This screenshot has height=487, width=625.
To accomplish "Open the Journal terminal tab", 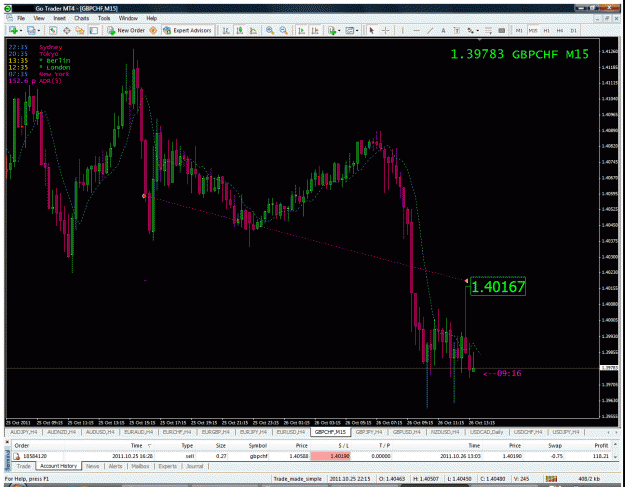I will [x=195, y=466].
